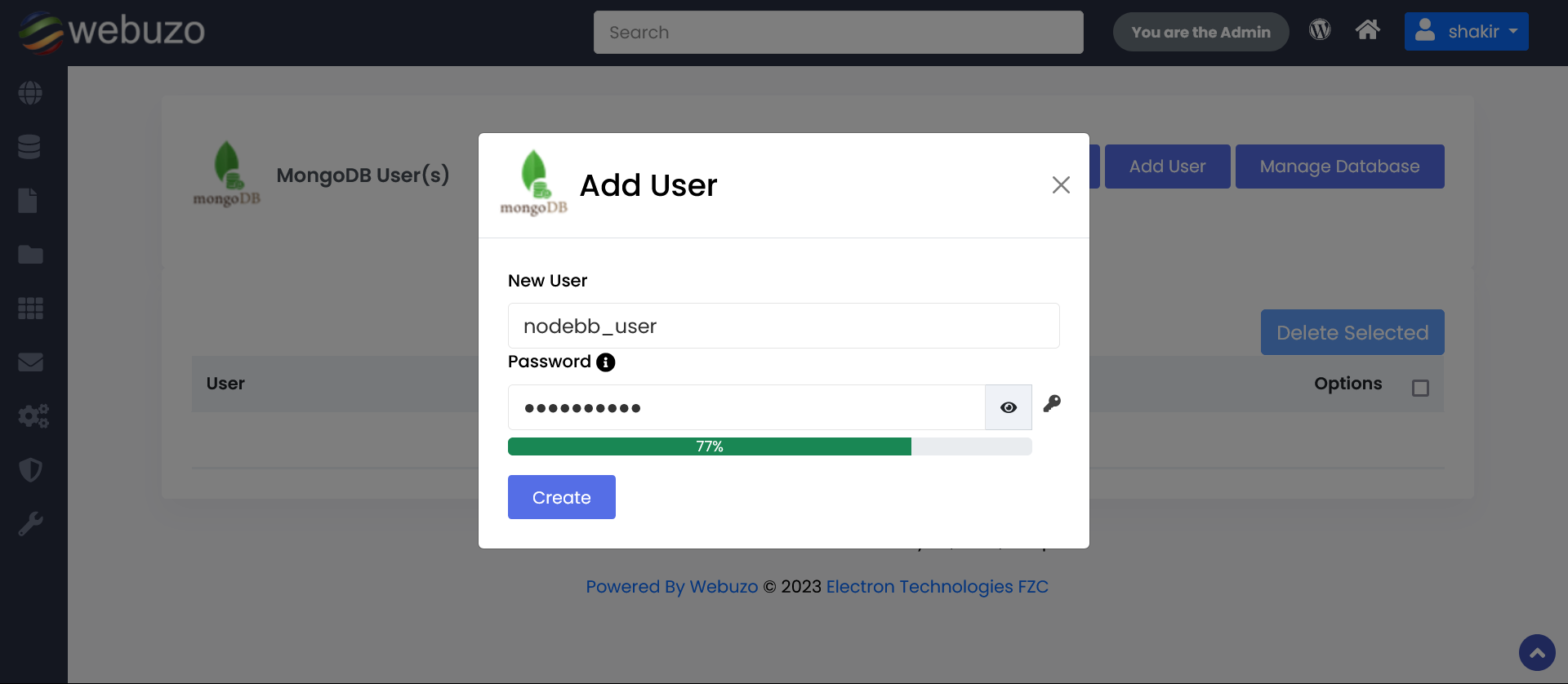The image size is (1568, 684).
Task: Click the password info icon
Action: click(605, 362)
